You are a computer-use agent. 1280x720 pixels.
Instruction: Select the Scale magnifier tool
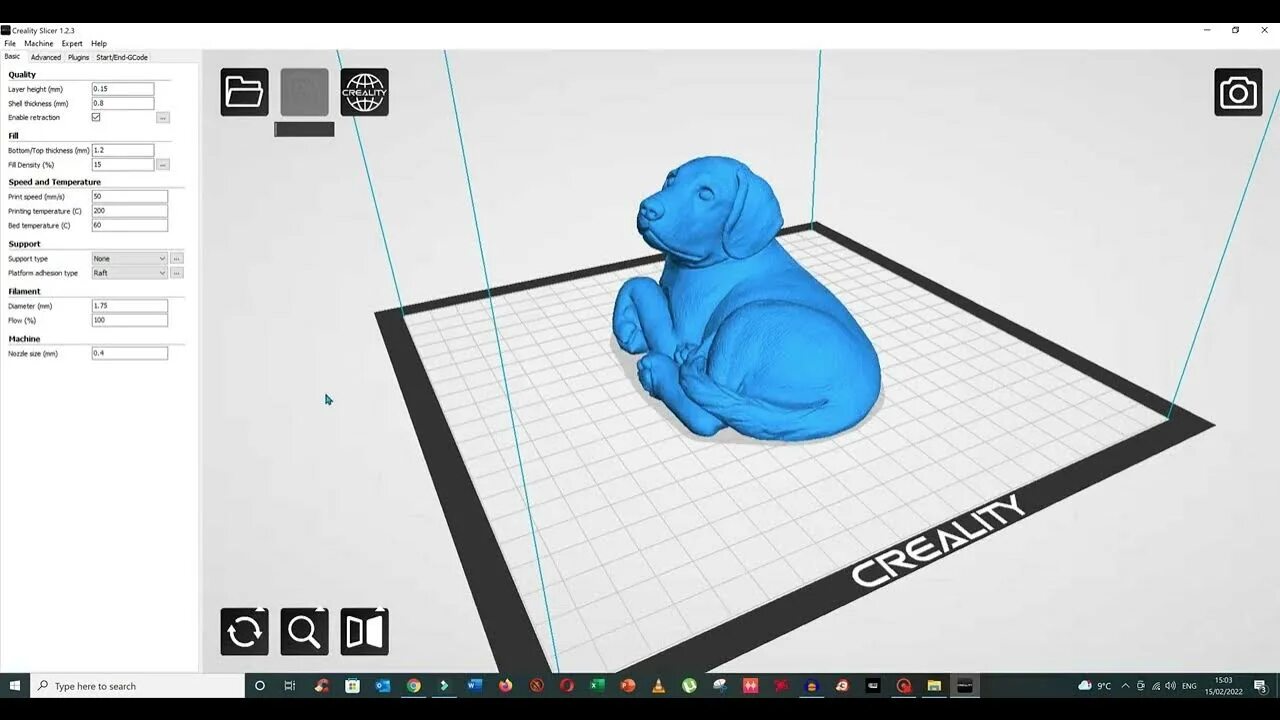[304, 632]
